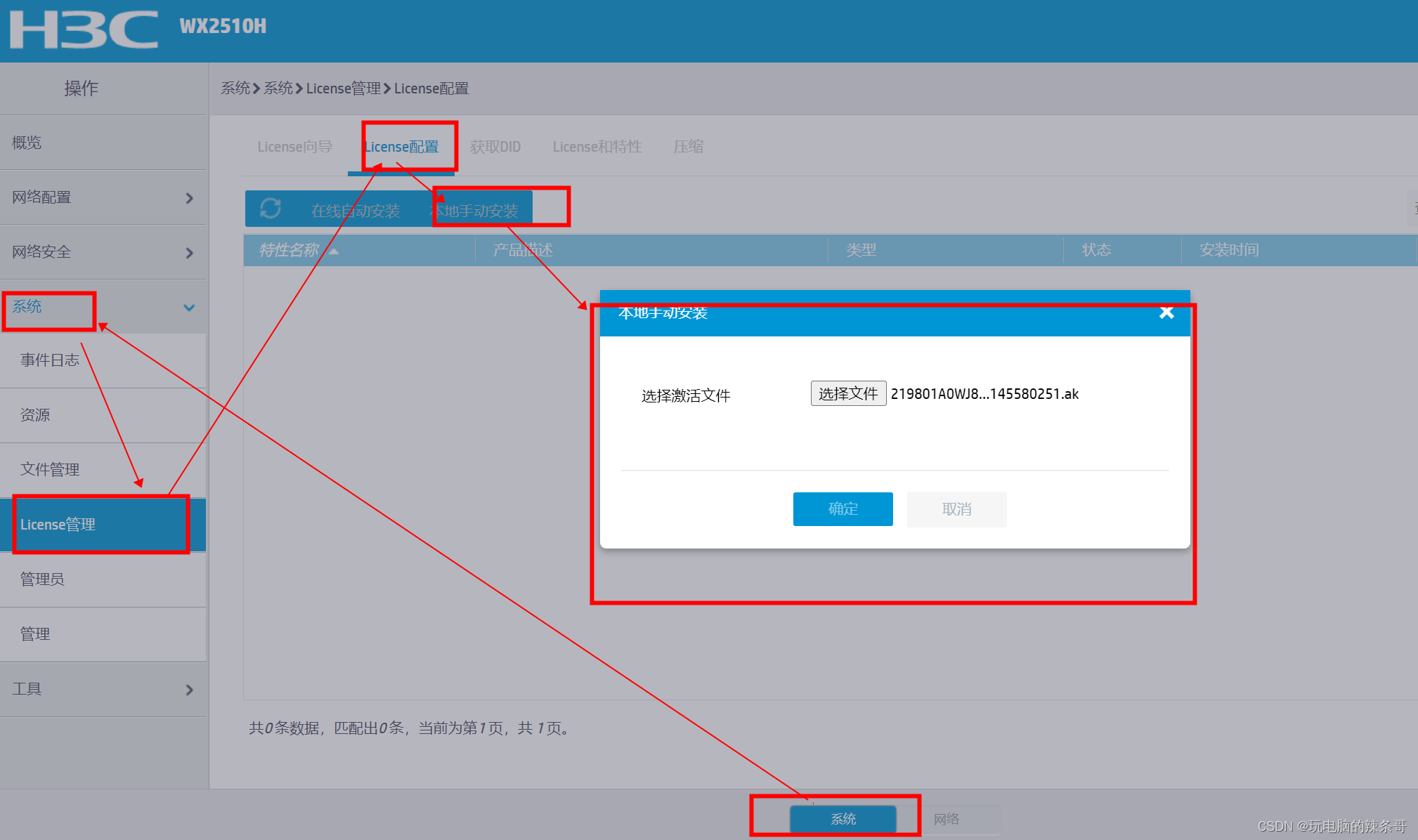Switch to License和特性 tab
This screenshot has height=840, width=1418.
[x=597, y=147]
